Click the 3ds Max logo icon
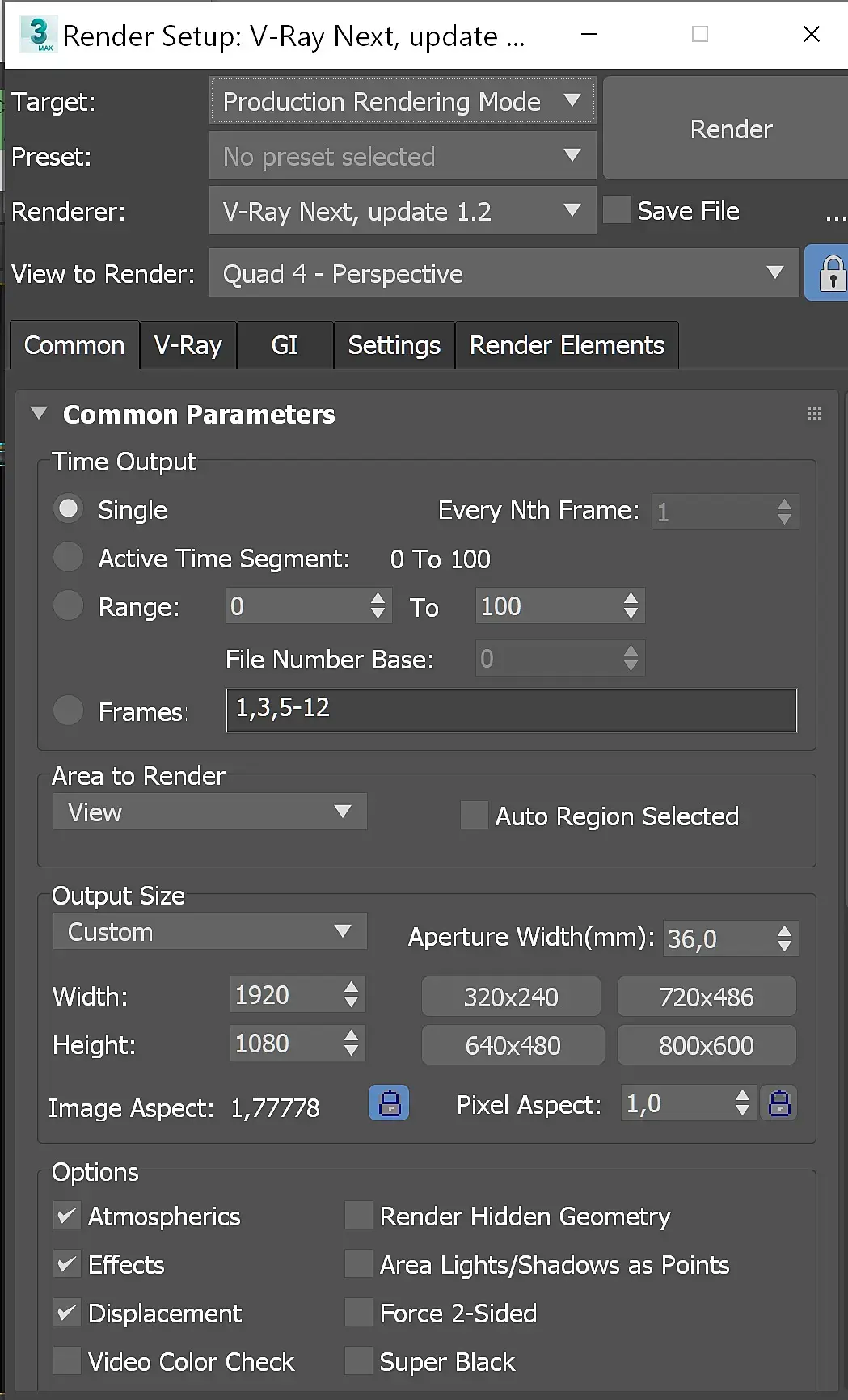 coord(38,35)
